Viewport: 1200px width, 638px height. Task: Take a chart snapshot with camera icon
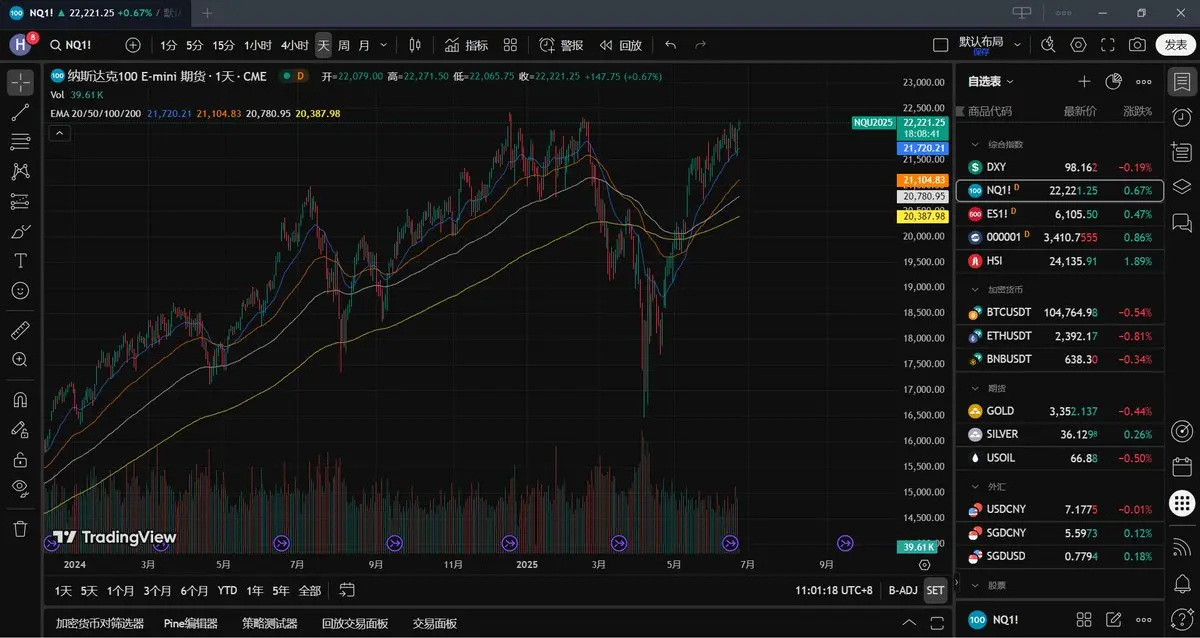point(1137,45)
